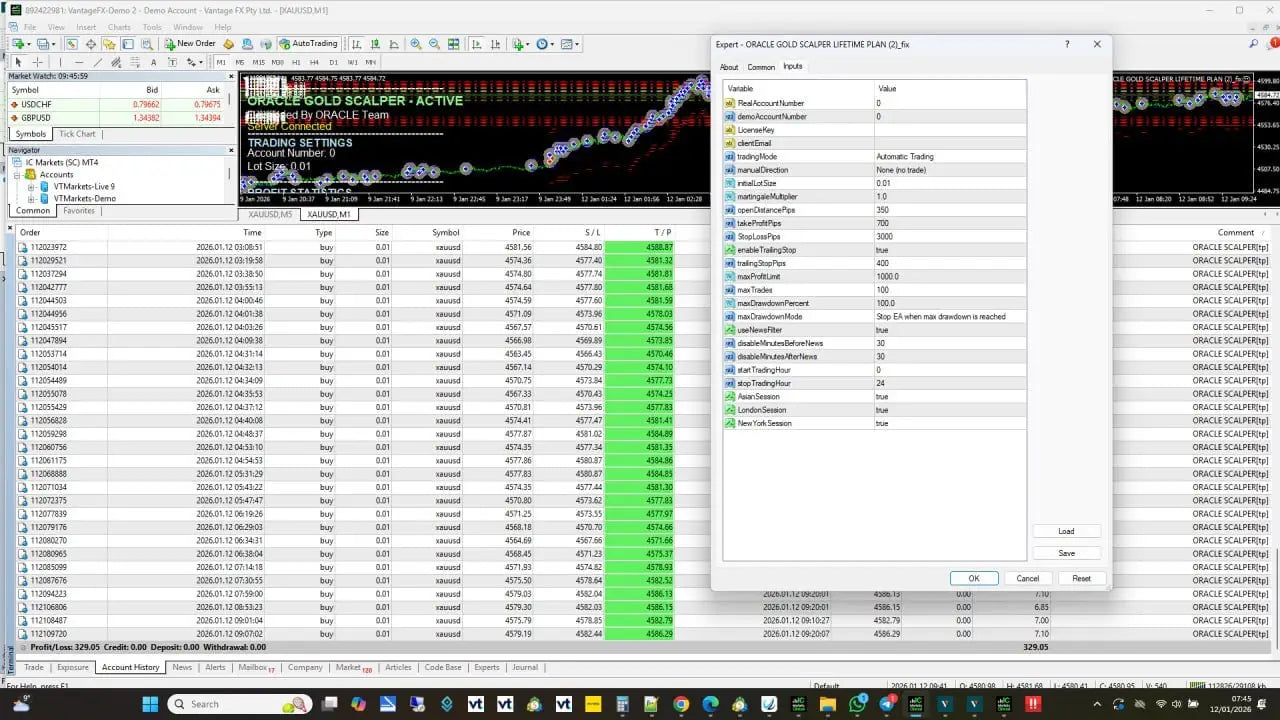Image resolution: width=1280 pixels, height=720 pixels.
Task: Switch chart to candlesticks display
Action: [x=375, y=43]
